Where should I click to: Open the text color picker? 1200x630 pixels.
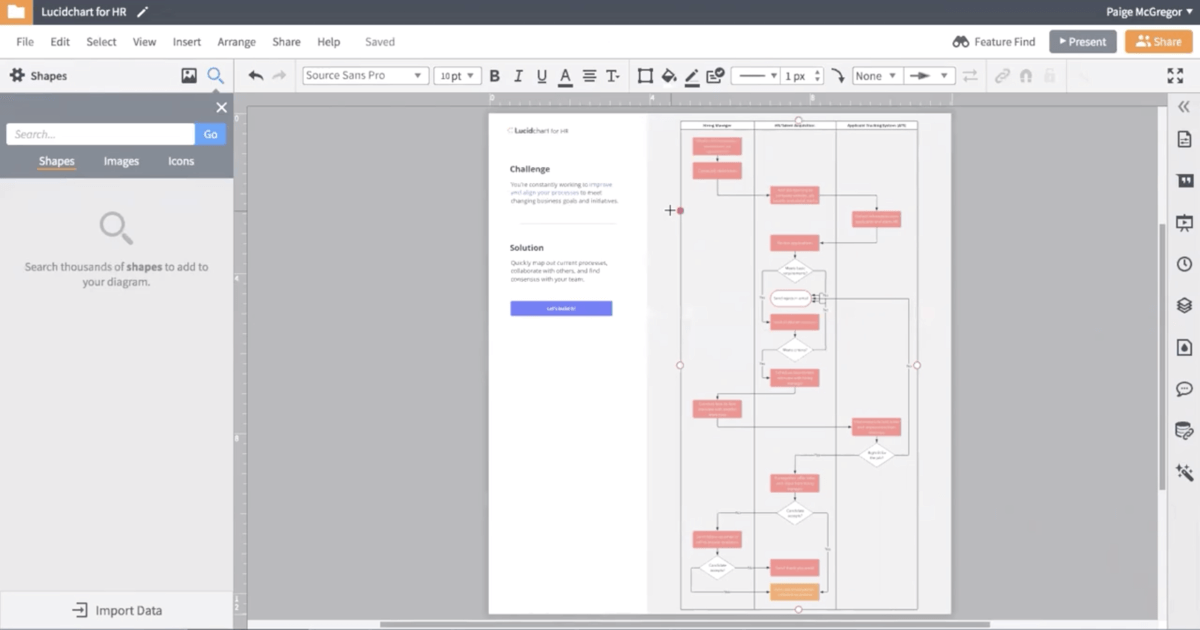point(564,75)
